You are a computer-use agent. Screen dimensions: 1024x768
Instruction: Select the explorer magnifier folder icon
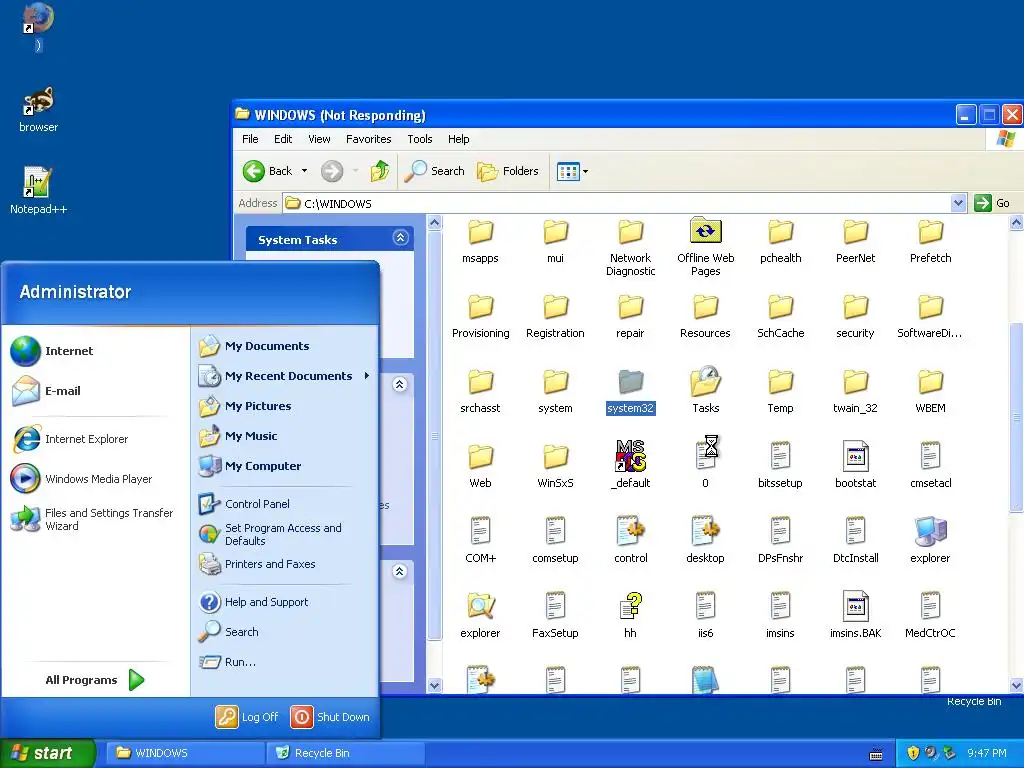(480, 606)
